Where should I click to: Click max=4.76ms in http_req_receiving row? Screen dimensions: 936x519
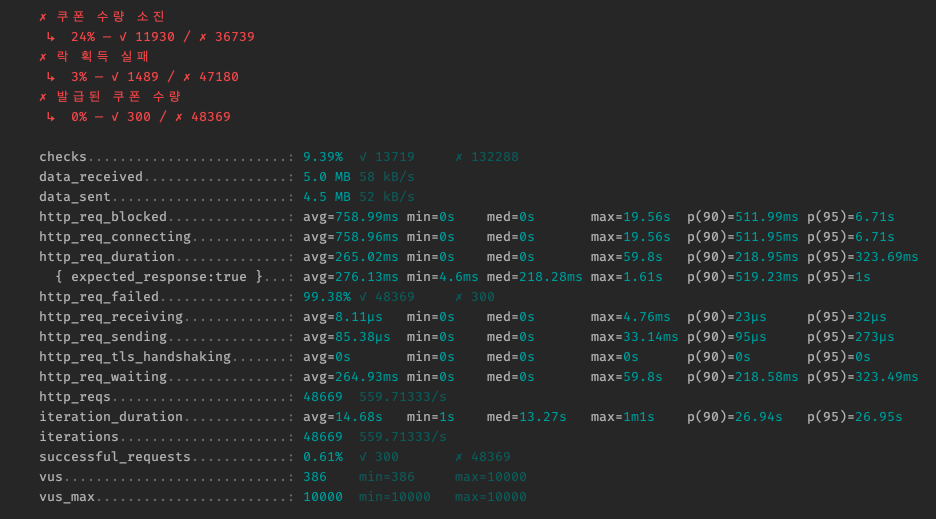[x=630, y=317]
